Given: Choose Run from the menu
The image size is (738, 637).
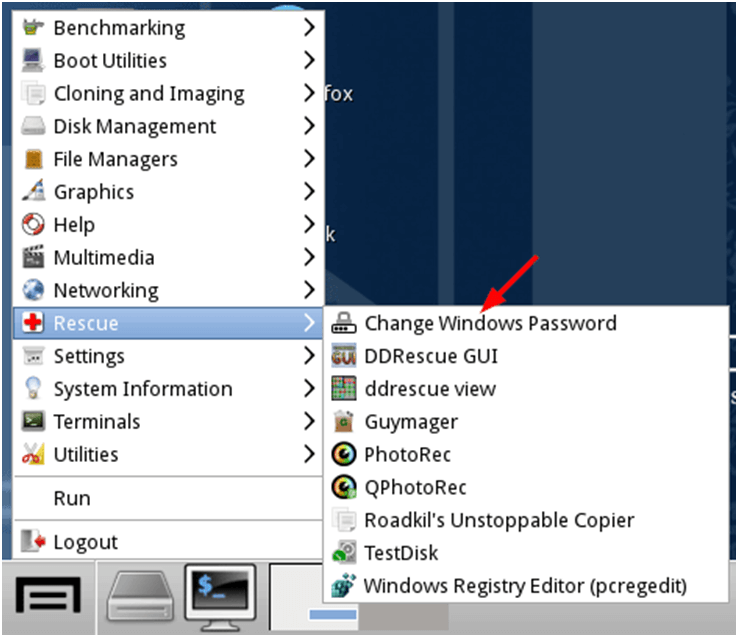Looking at the screenshot, I should coord(72,498).
